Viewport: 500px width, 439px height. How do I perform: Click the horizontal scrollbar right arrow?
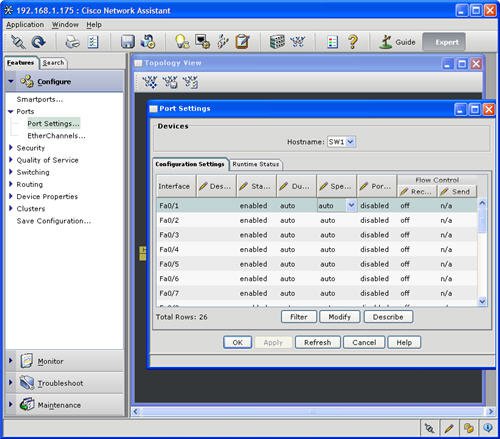(490, 411)
